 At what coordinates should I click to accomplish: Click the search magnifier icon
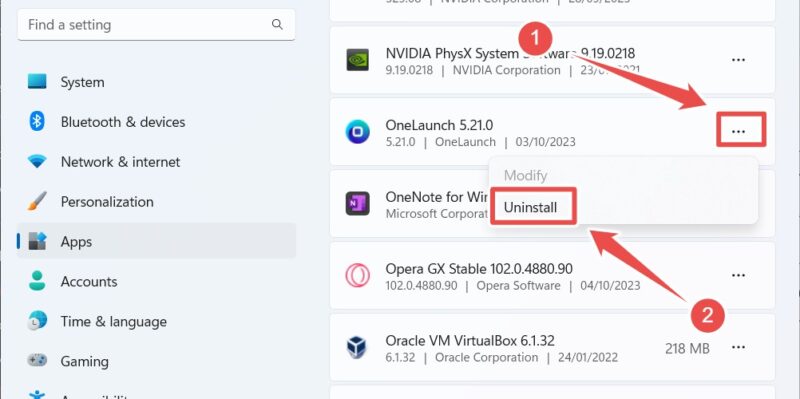tap(277, 24)
